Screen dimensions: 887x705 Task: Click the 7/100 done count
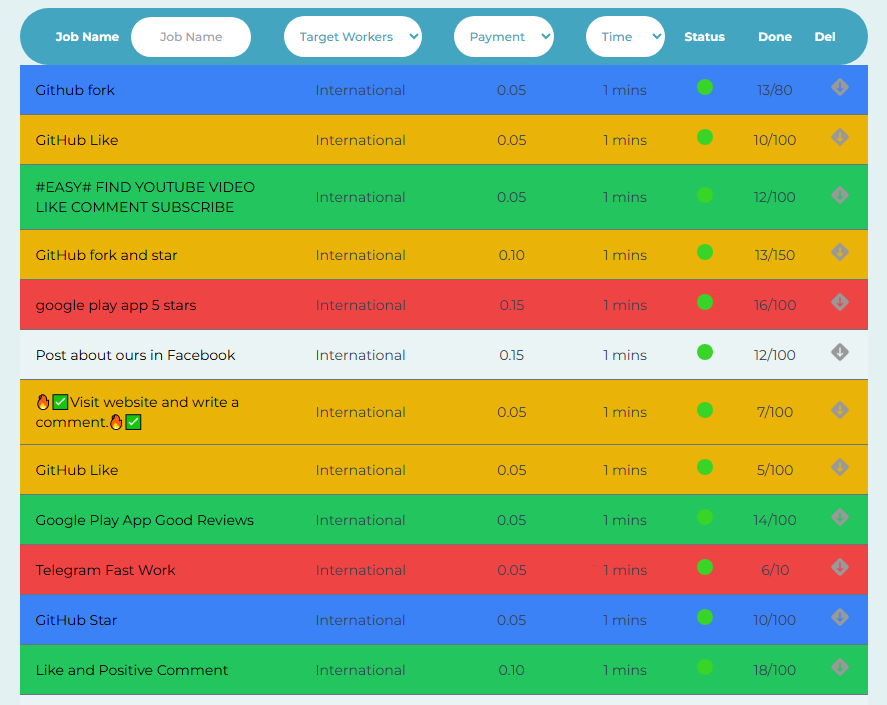click(x=774, y=412)
